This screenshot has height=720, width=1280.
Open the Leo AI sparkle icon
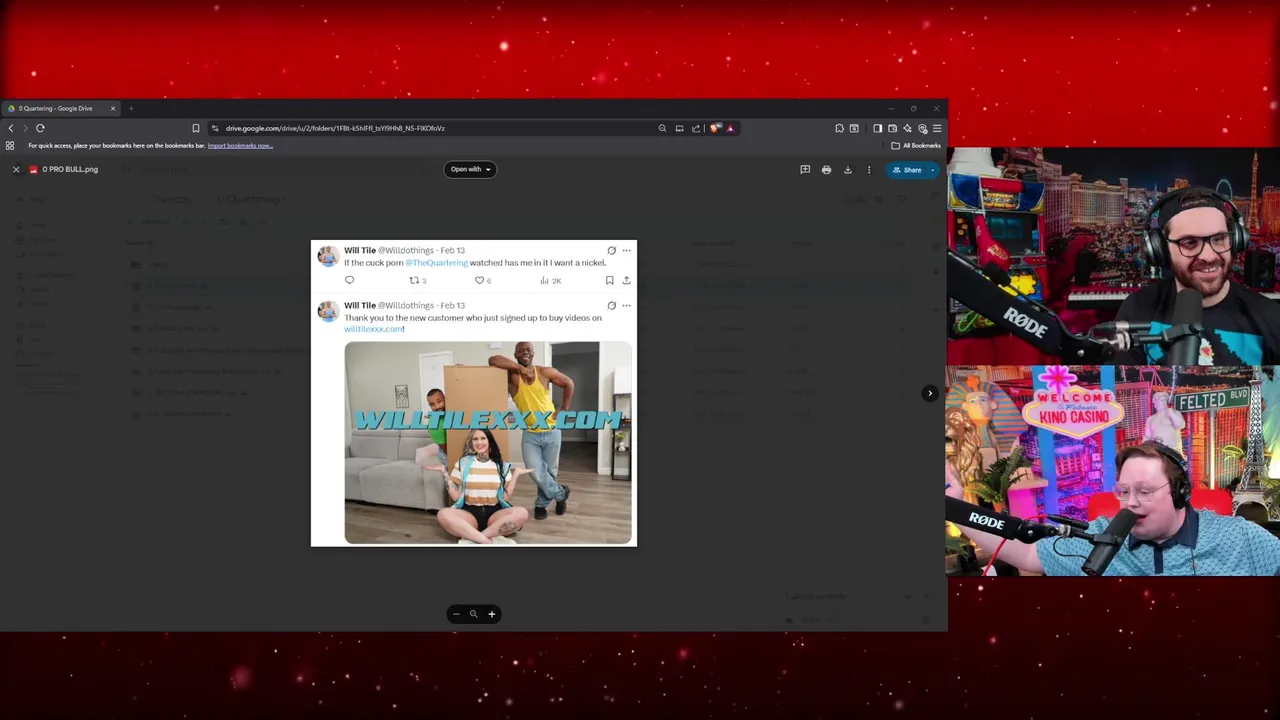[907, 128]
